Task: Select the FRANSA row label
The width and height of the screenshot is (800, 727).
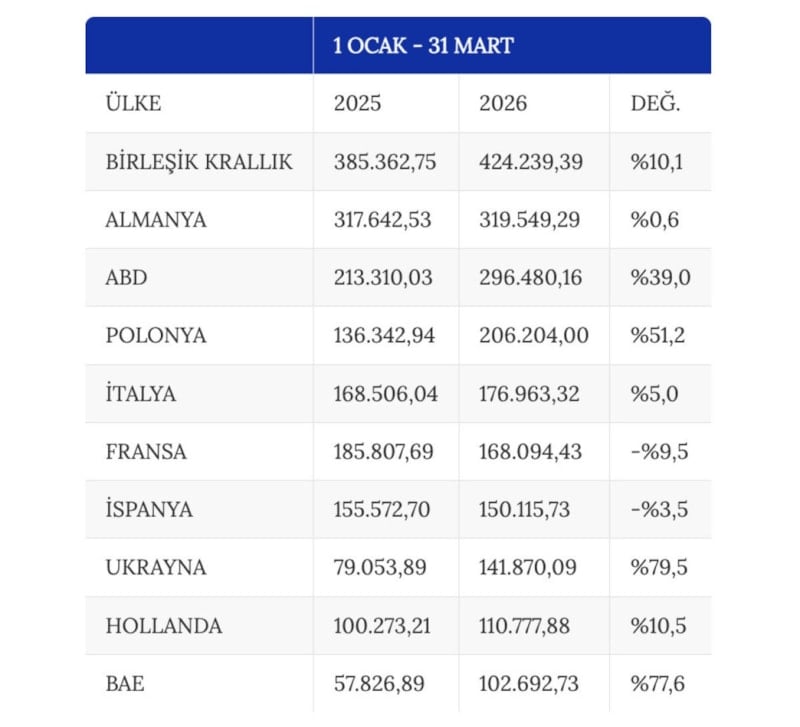Action: 146,452
